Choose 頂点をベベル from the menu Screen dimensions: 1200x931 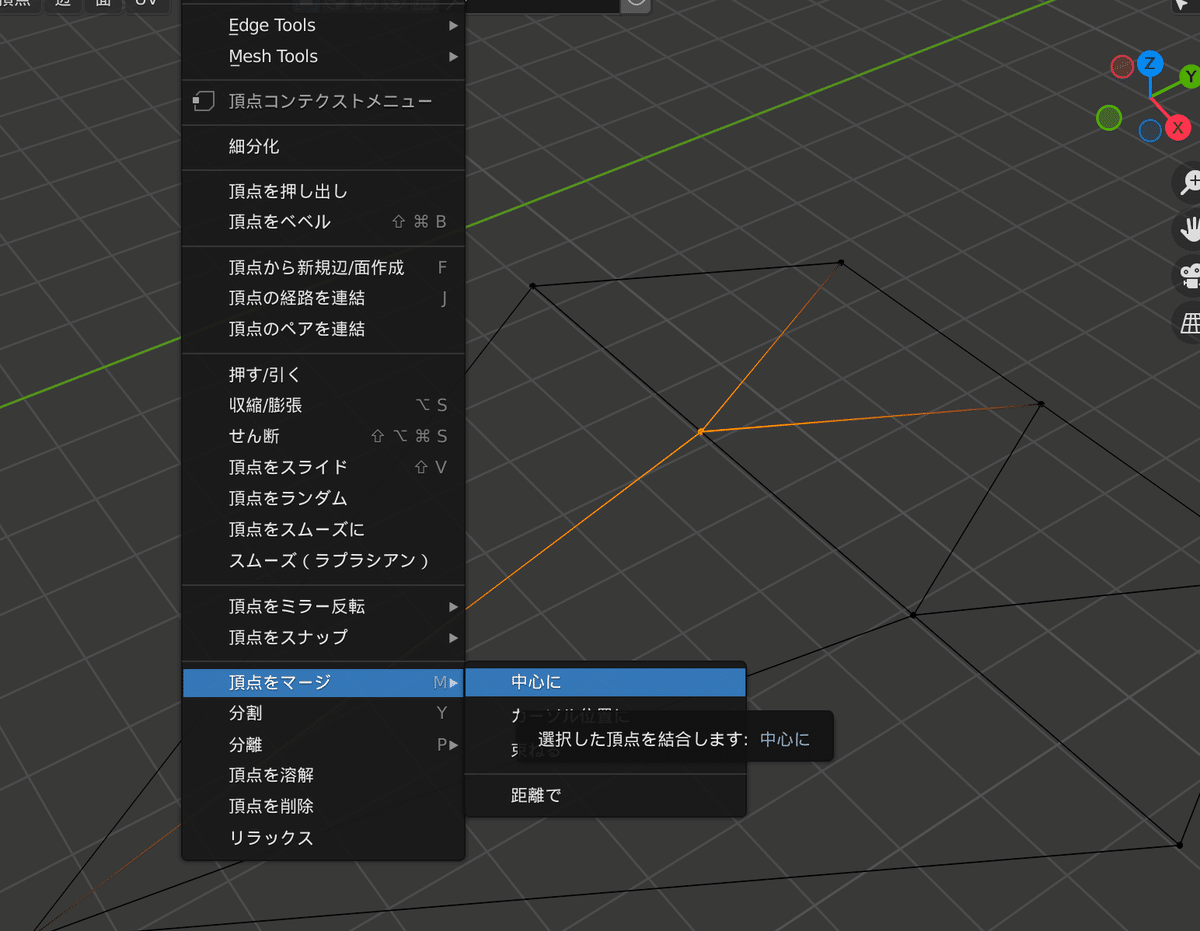coord(323,222)
